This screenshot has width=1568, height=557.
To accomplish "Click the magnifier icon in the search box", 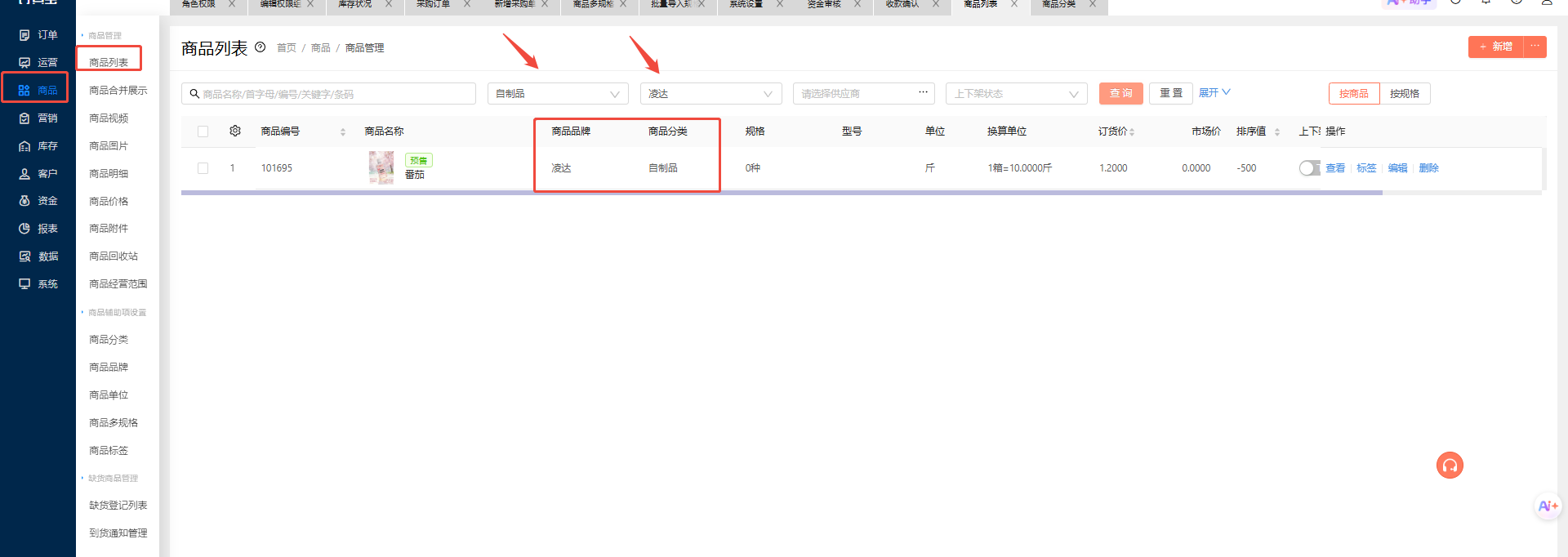I will [x=194, y=94].
